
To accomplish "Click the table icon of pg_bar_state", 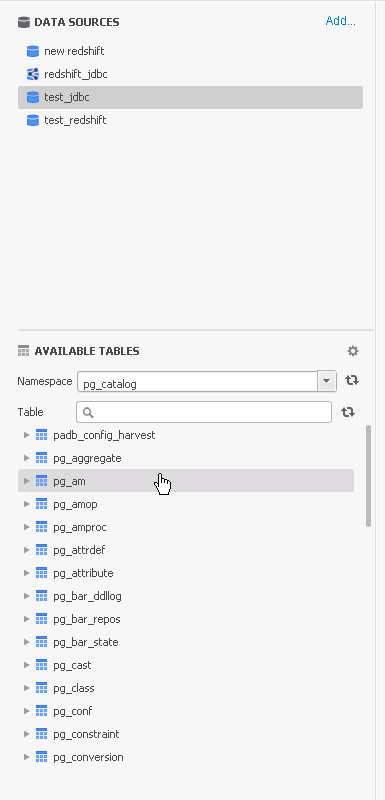I will [x=42, y=642].
